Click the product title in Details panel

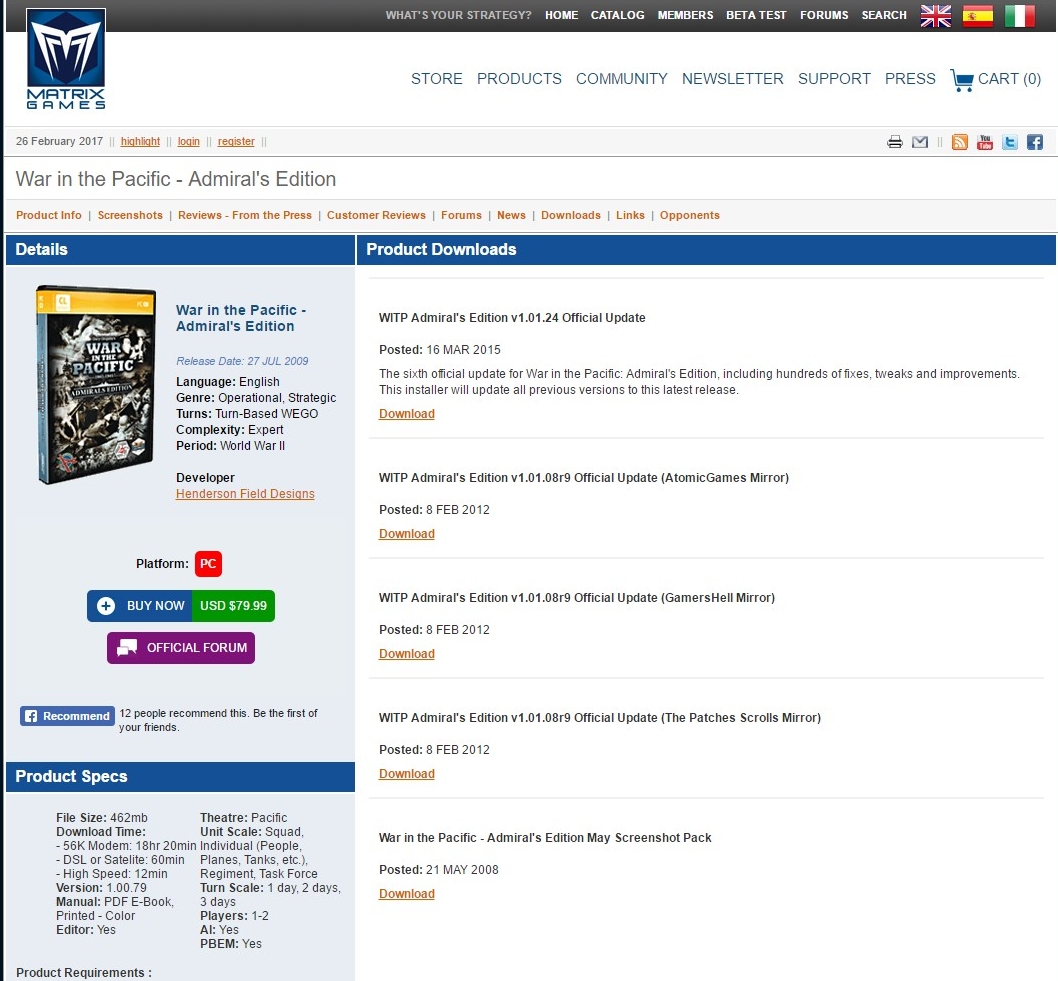pos(241,318)
